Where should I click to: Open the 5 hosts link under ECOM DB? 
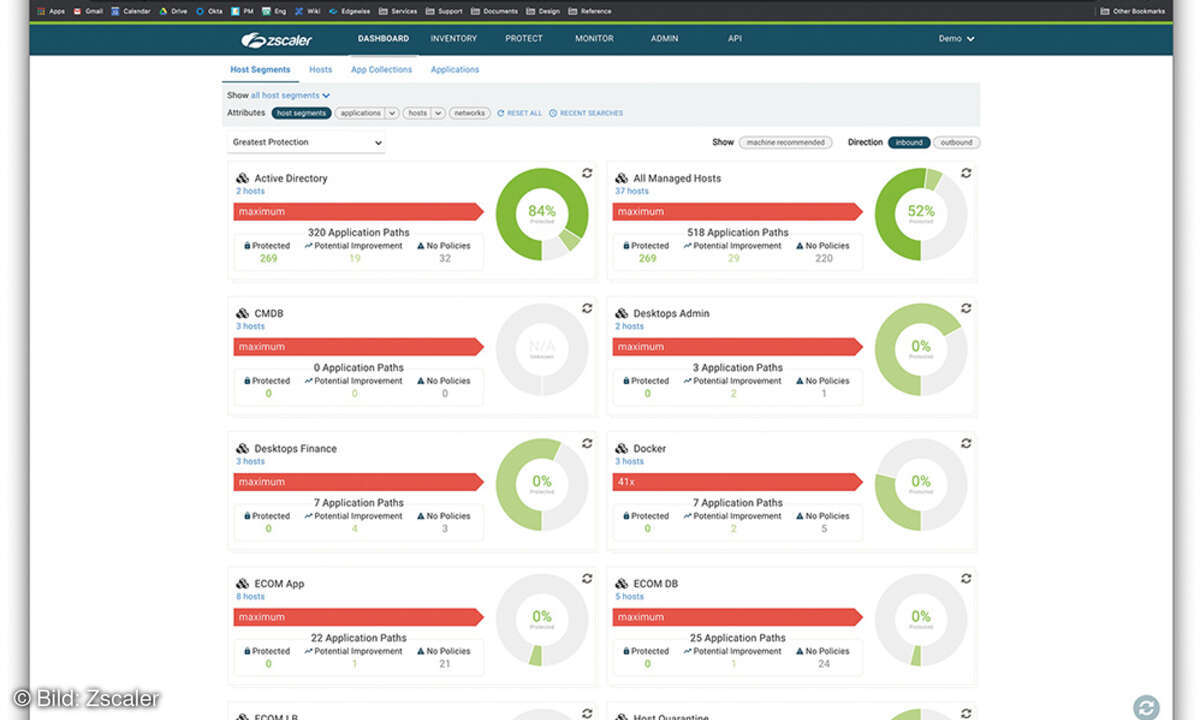(x=629, y=596)
